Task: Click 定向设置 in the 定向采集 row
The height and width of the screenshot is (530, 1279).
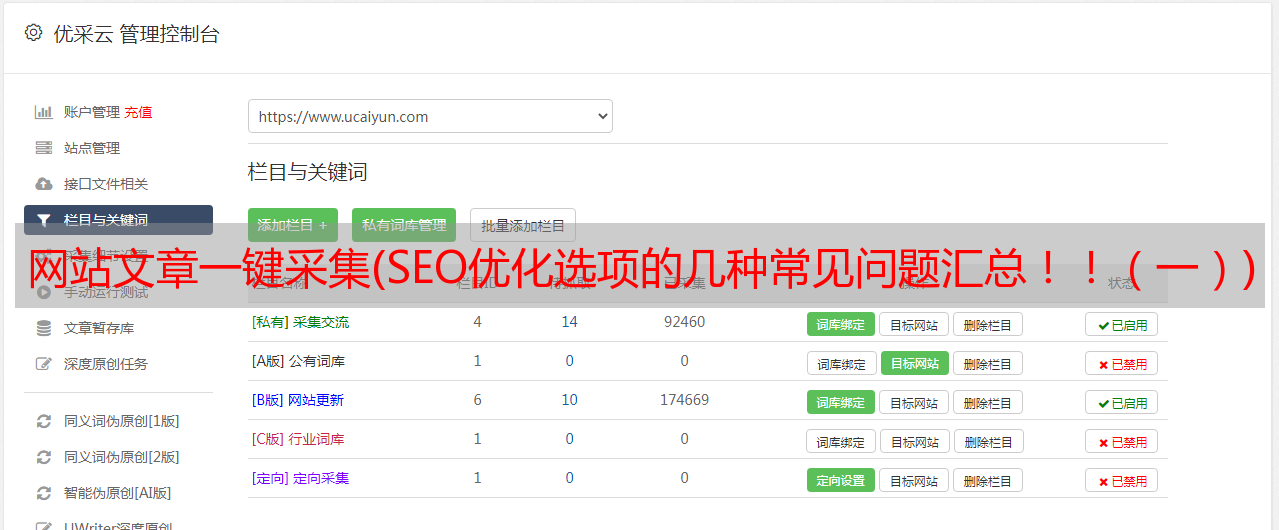Action: click(x=840, y=480)
